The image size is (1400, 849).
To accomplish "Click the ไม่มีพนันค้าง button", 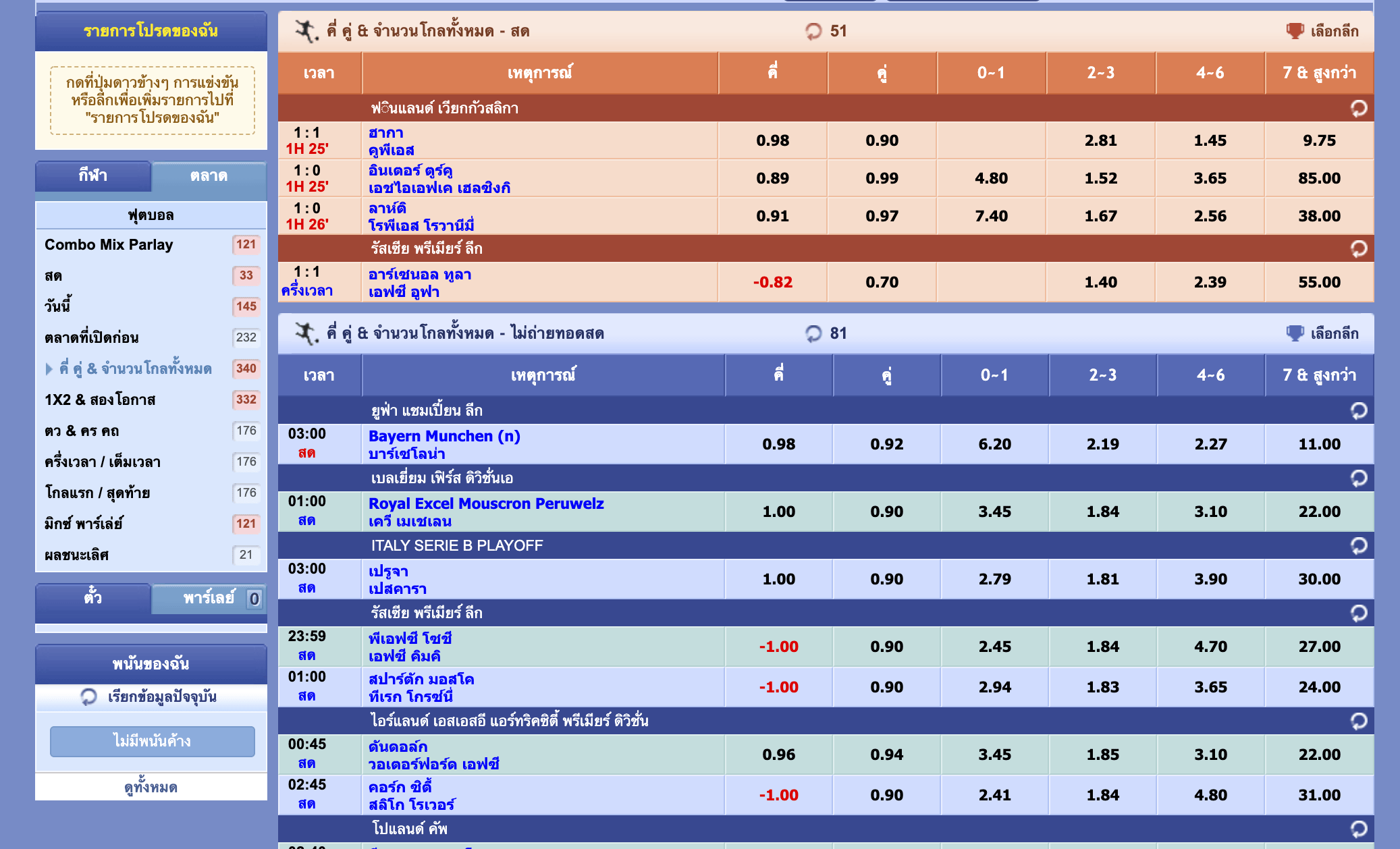I will (152, 741).
